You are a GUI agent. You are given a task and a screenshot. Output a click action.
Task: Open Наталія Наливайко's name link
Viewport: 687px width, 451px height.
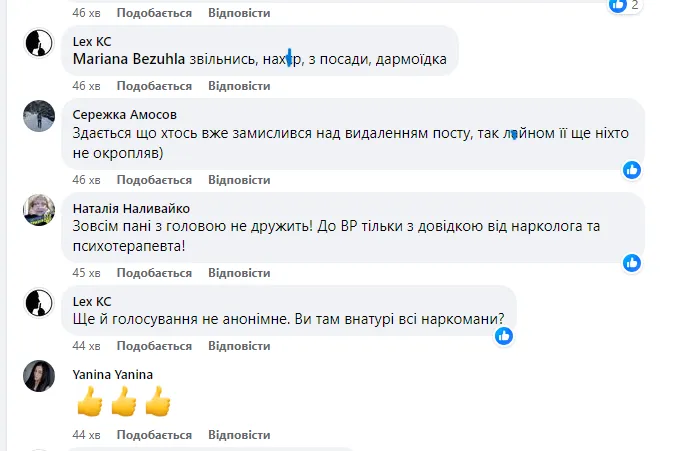click(x=131, y=208)
